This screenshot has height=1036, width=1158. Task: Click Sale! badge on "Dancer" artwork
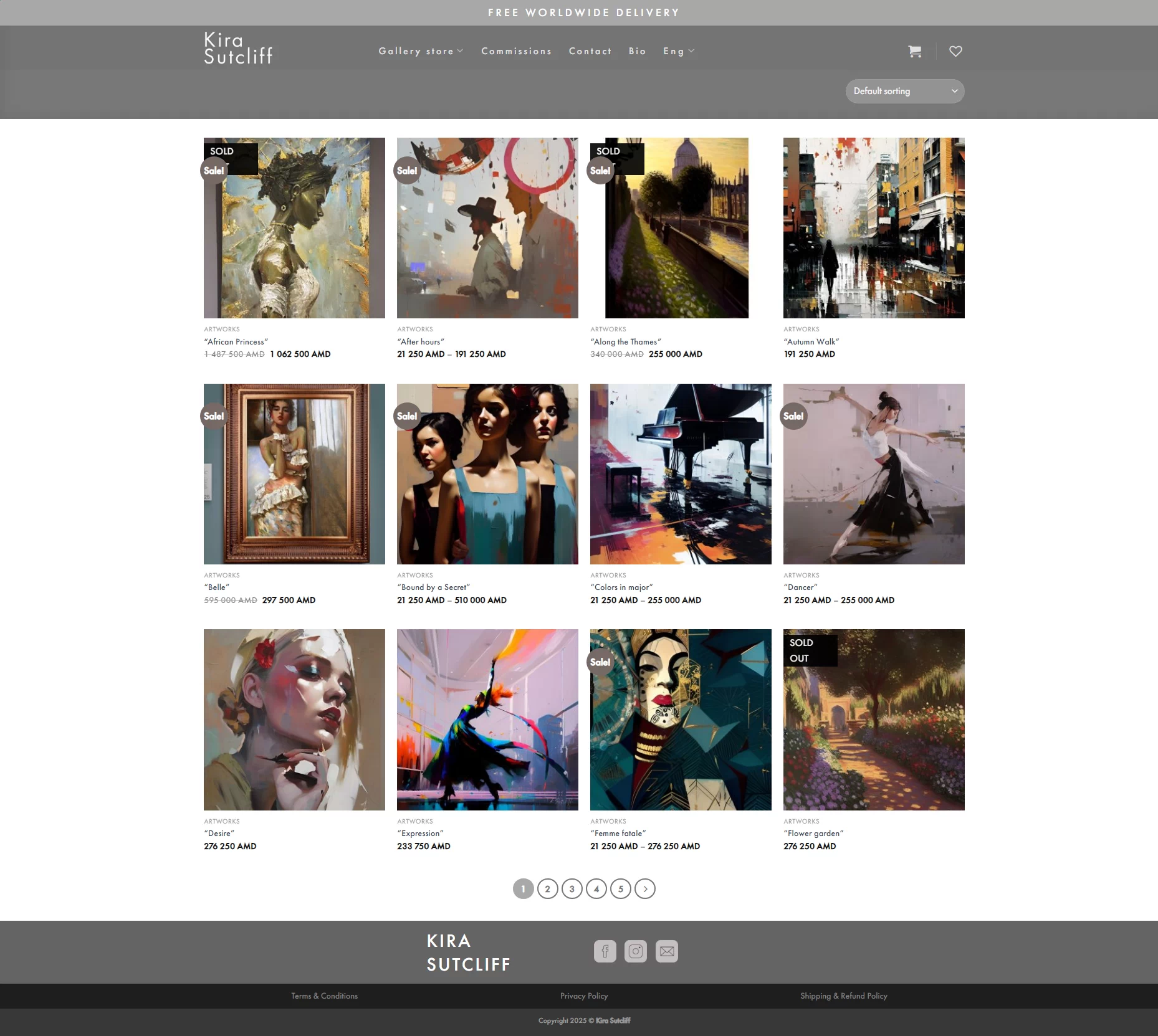(793, 416)
